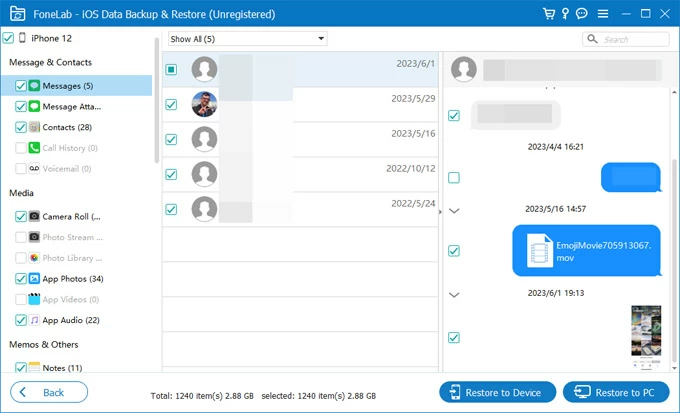
Task: Uncheck the iPhone 12 device checkbox
Action: (x=9, y=38)
